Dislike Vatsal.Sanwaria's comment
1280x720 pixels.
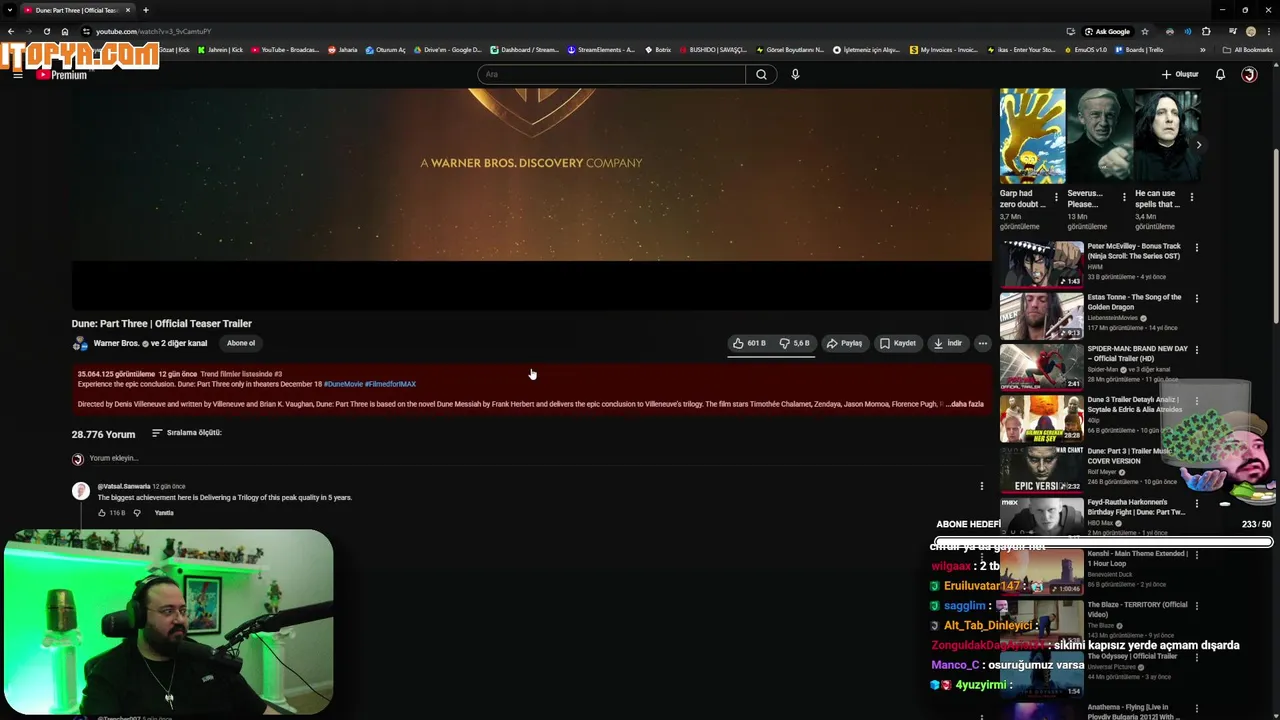[137, 513]
